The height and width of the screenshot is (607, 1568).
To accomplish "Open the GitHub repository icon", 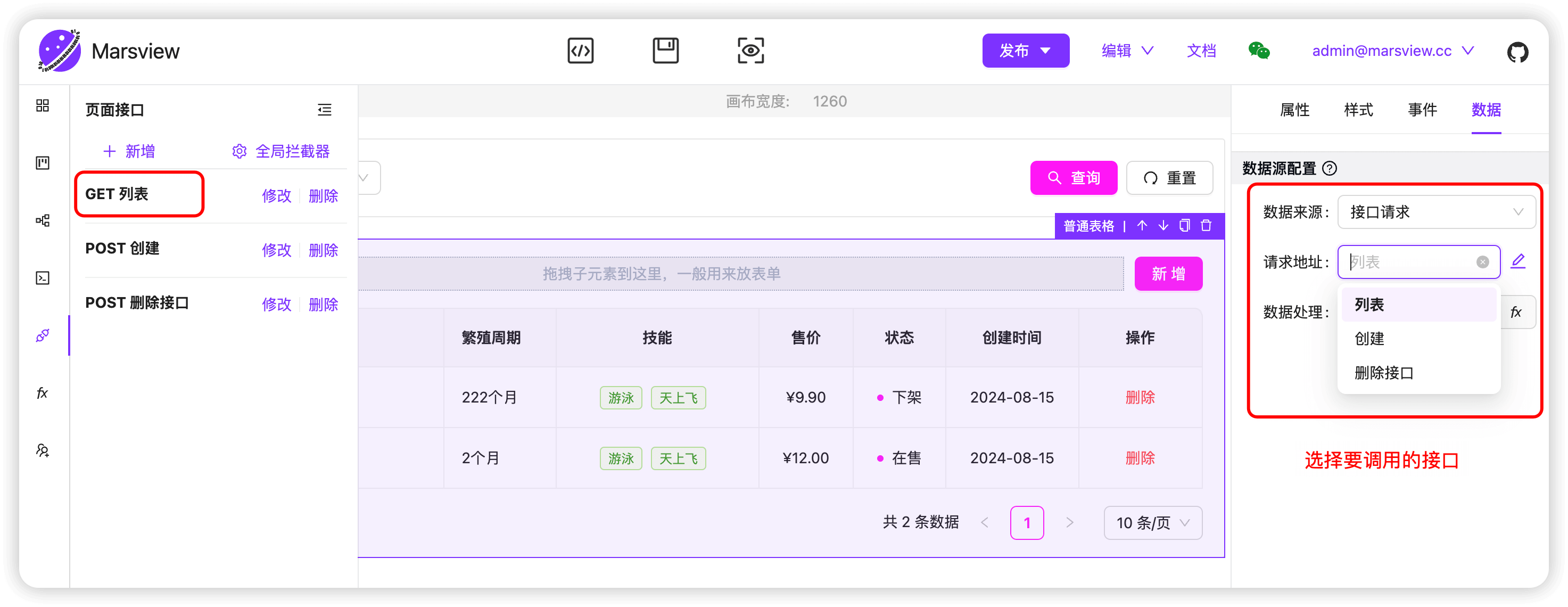I will click(x=1517, y=51).
